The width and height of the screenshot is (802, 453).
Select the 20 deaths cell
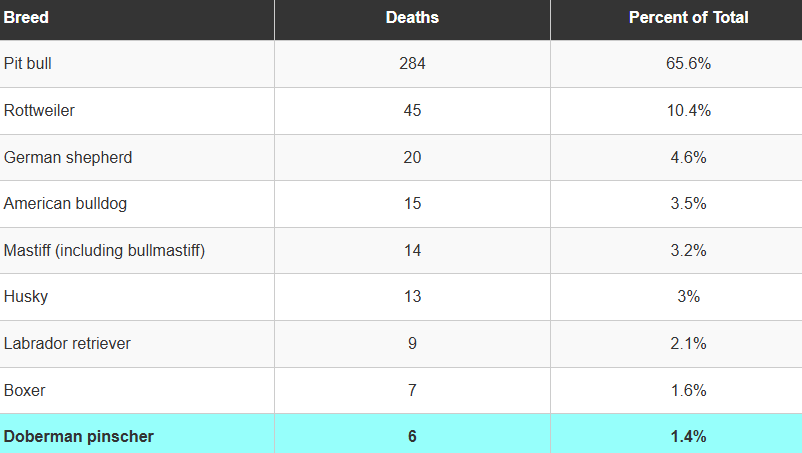coord(412,158)
